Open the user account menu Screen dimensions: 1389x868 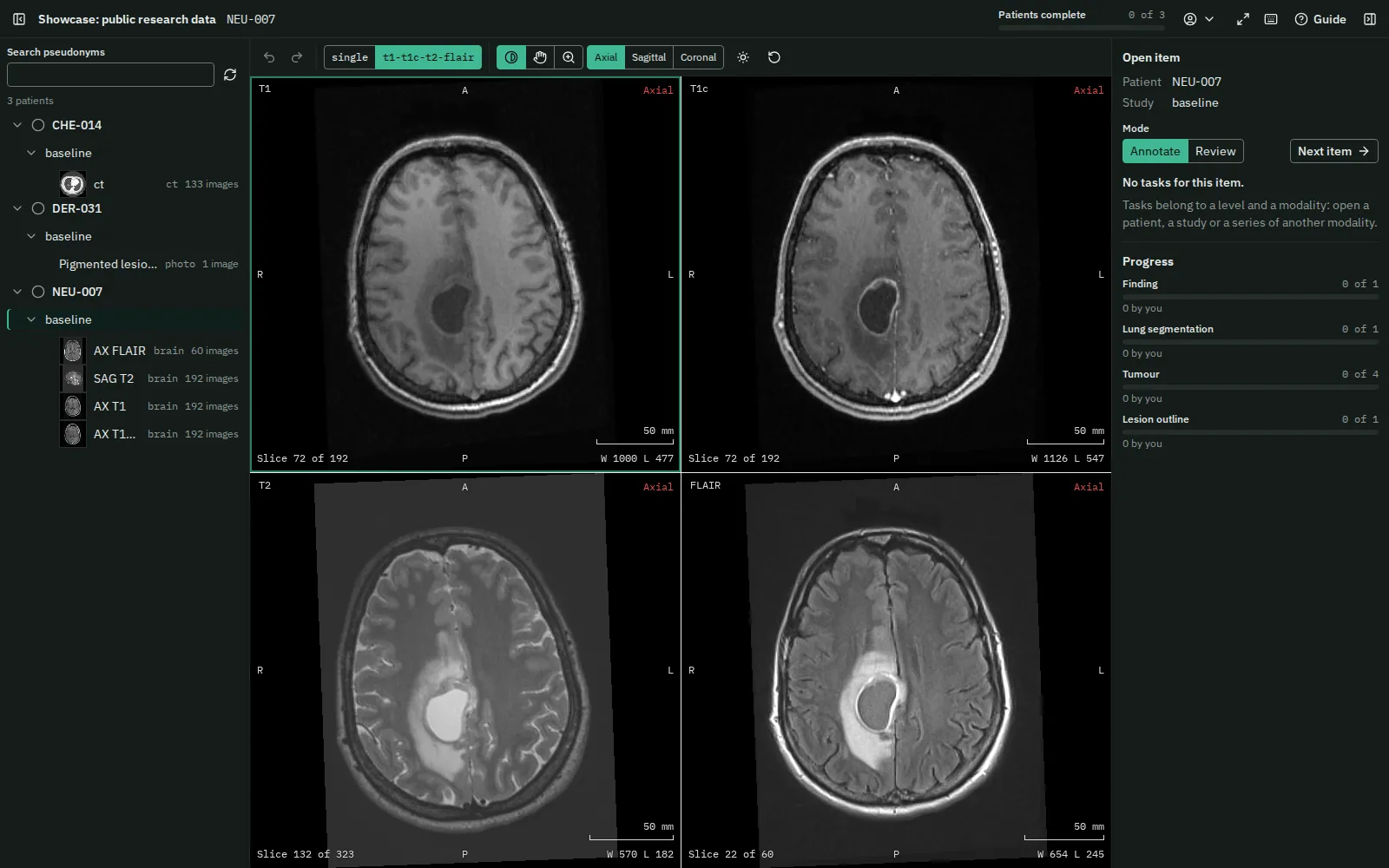point(1199,19)
